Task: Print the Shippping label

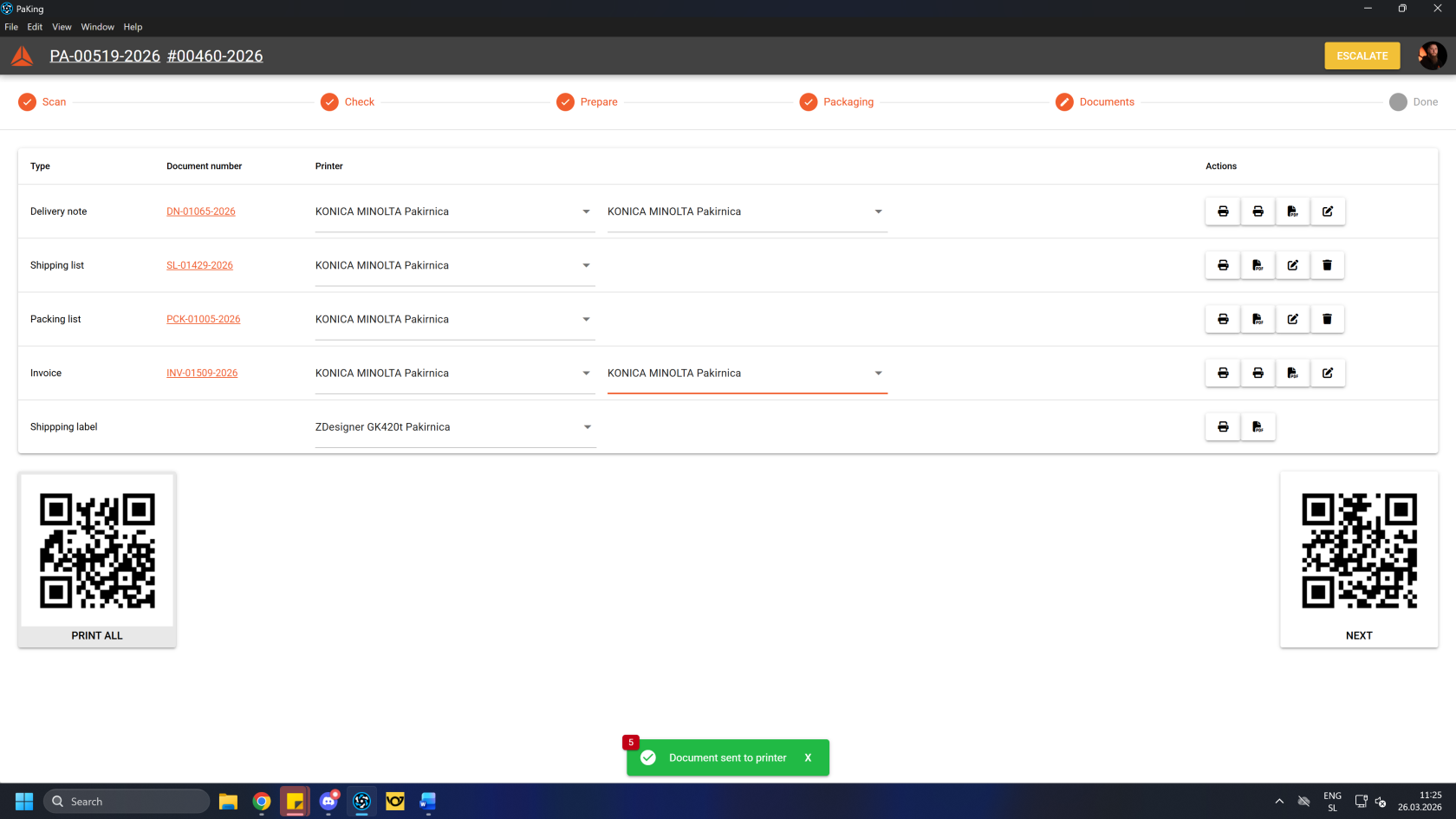Action: pos(1223,426)
